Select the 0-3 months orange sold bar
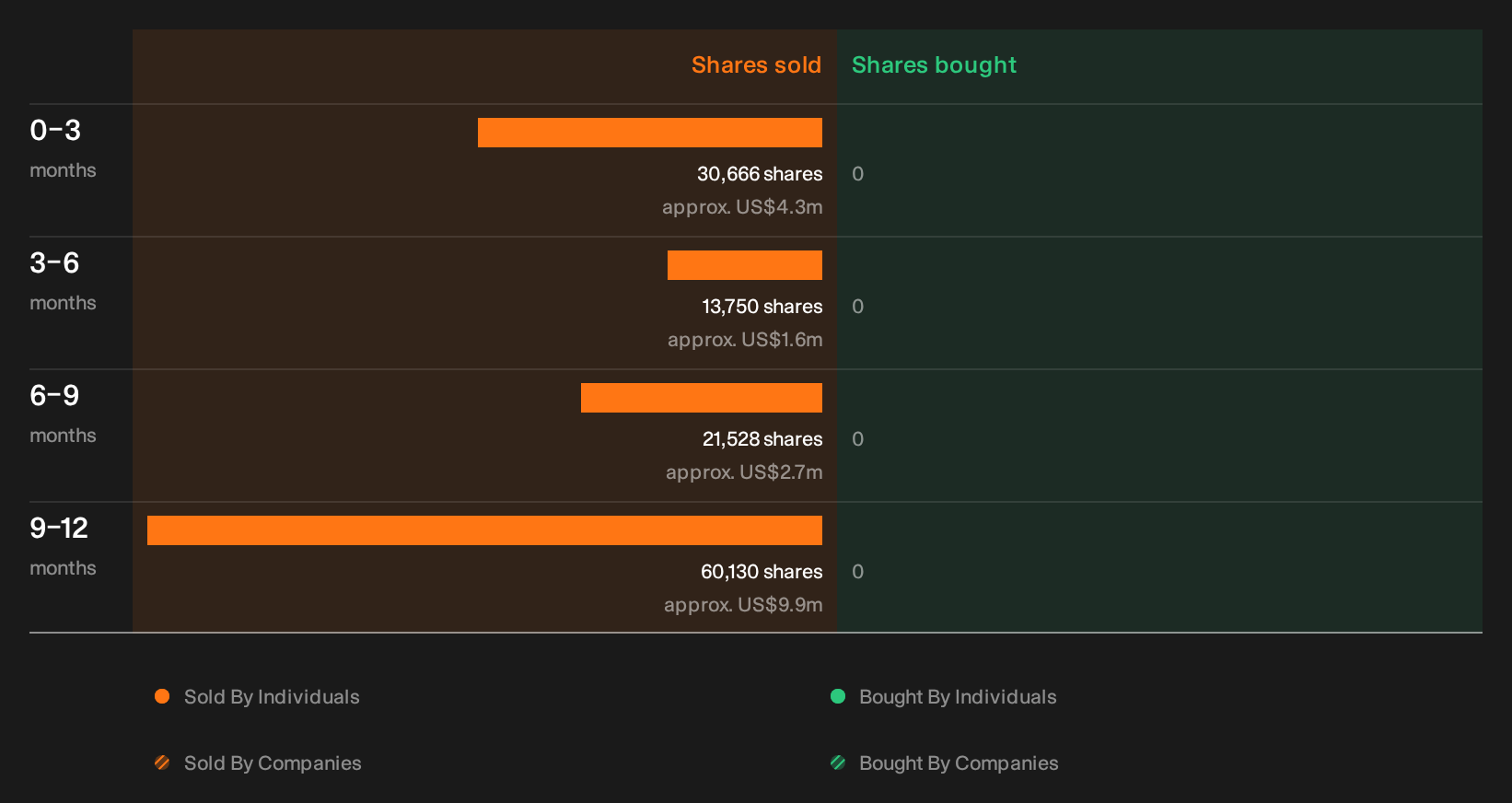This screenshot has height=803, width=1512. tap(650, 133)
